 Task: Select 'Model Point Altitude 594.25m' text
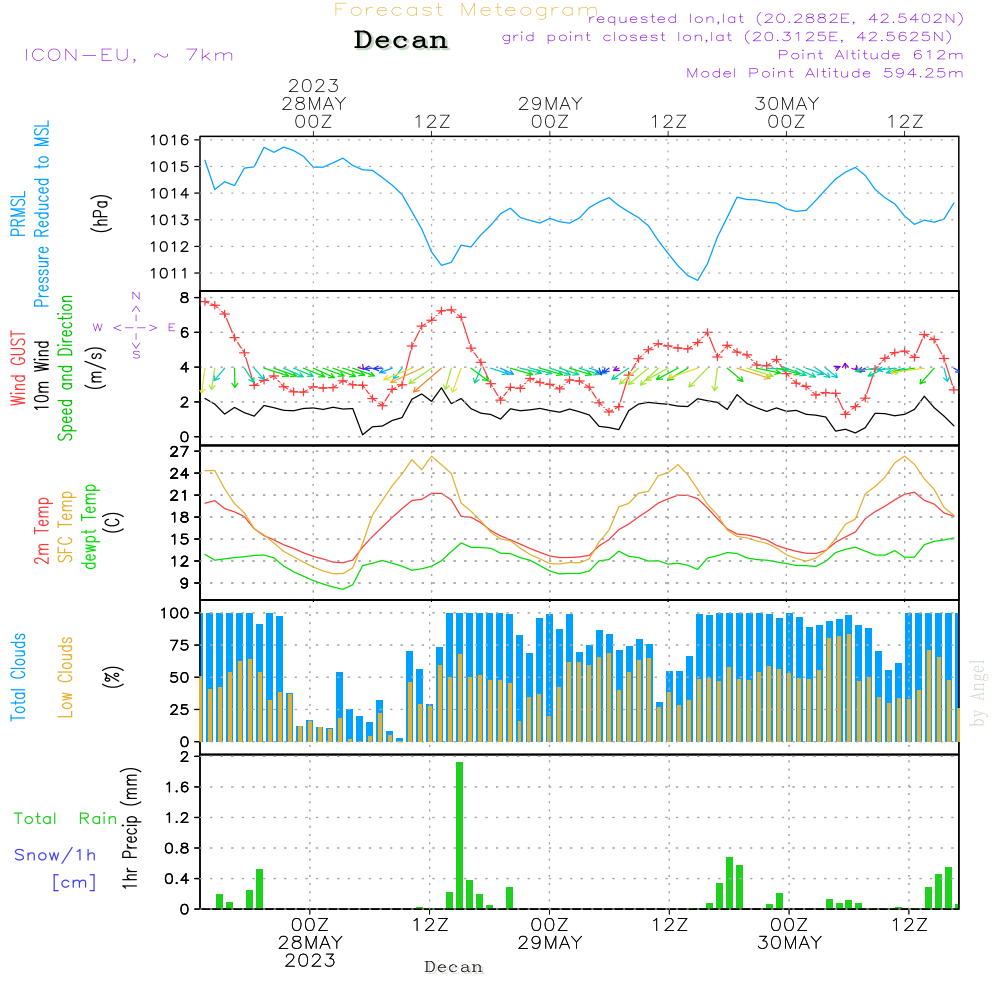tap(825, 73)
